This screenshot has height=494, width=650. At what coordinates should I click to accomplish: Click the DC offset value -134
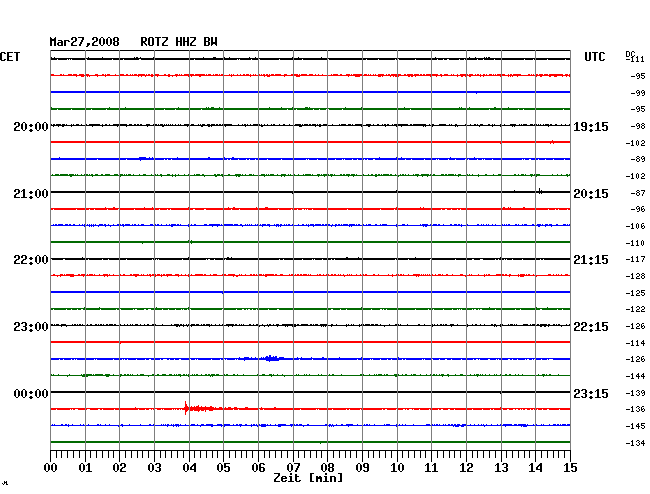coord(635,443)
